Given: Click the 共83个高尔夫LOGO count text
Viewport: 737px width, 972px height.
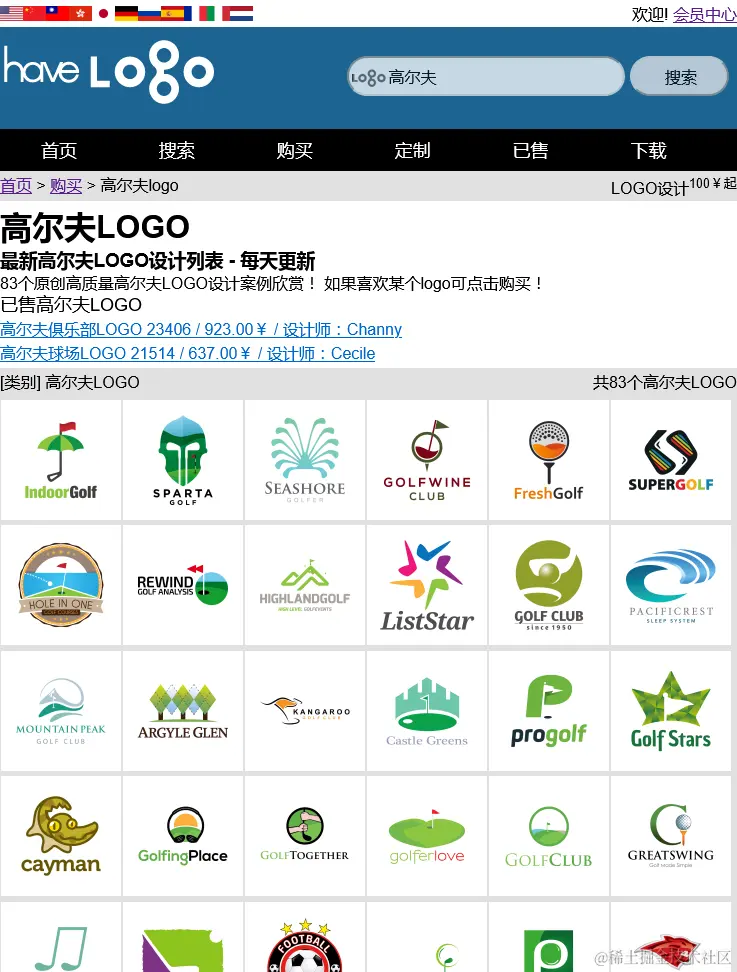Looking at the screenshot, I should click(x=664, y=382).
